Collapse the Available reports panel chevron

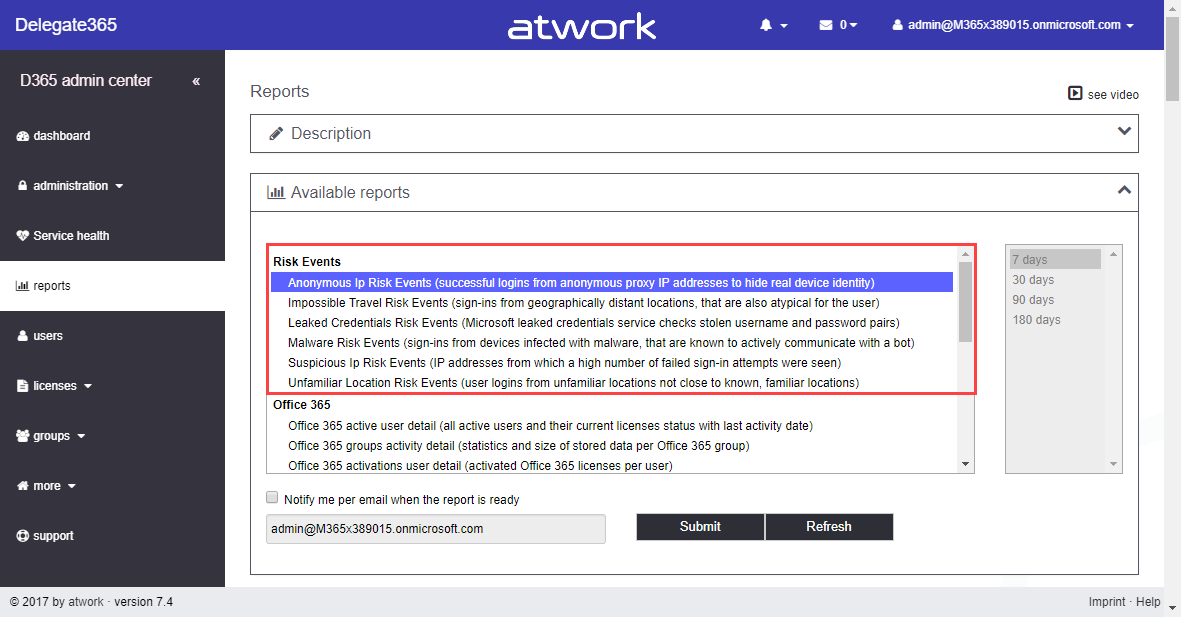[x=1124, y=190]
